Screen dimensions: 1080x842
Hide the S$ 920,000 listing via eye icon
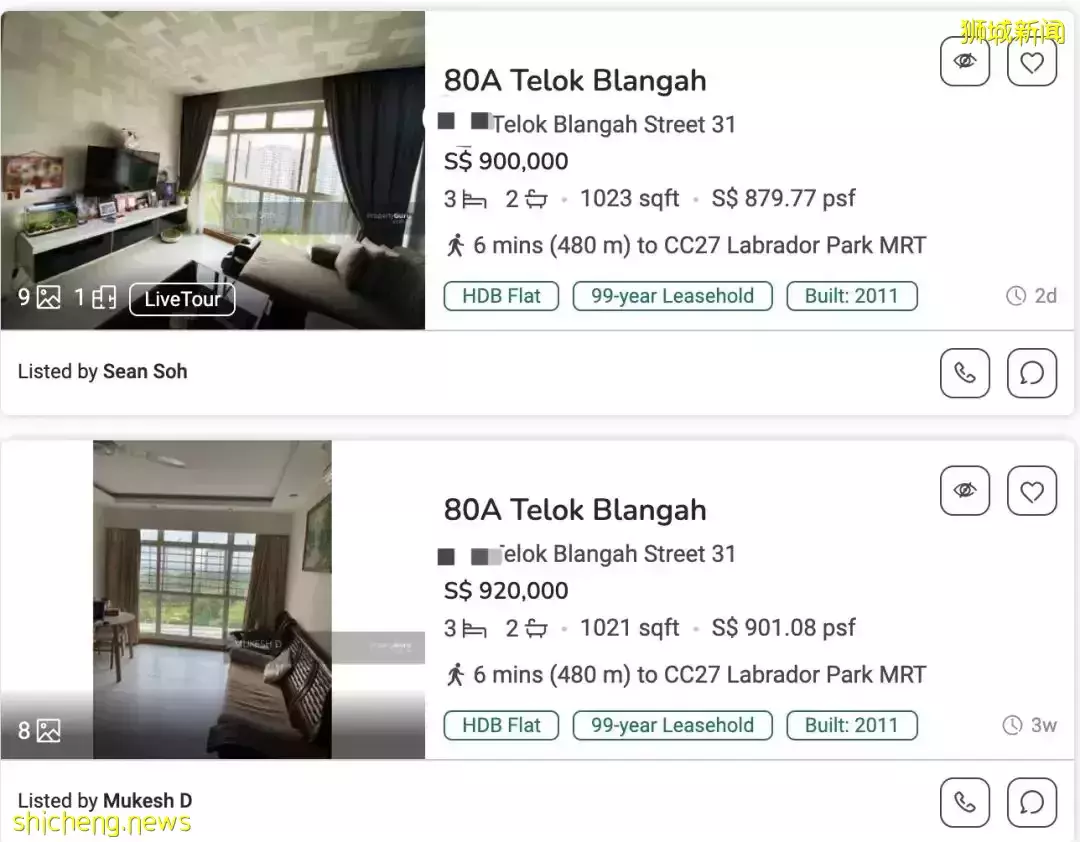[x=965, y=491]
